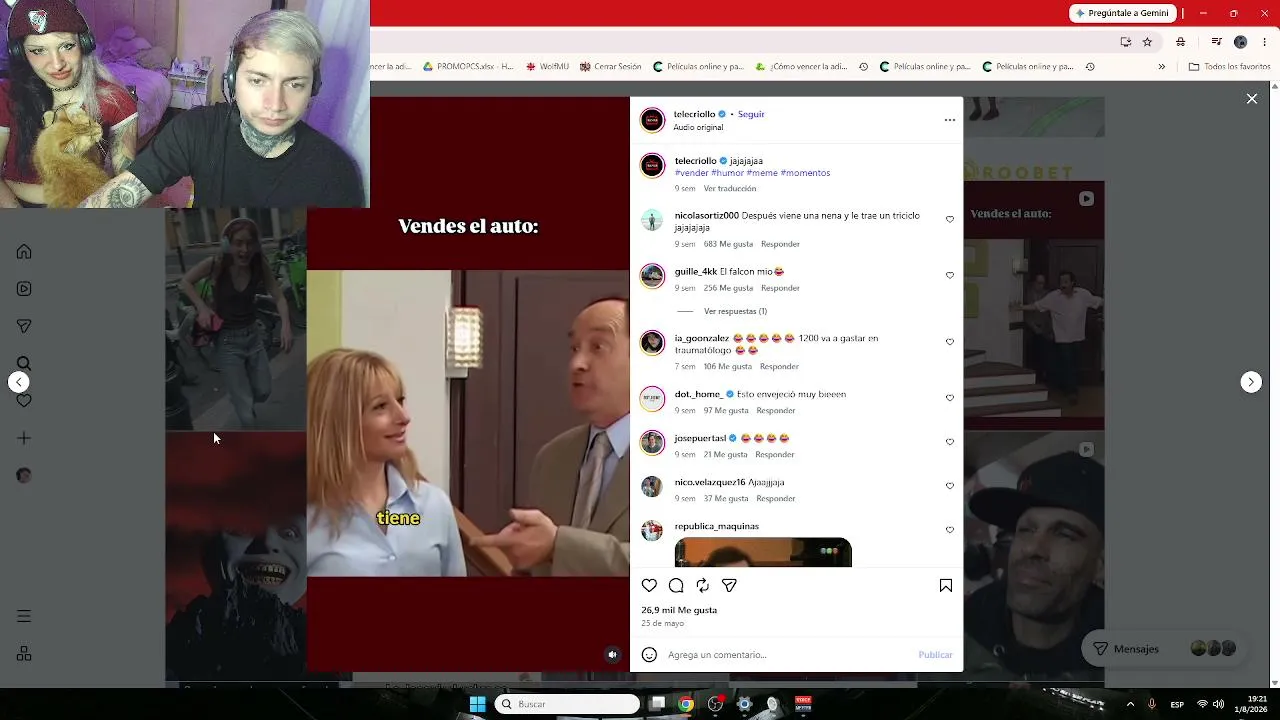
Task: Open the Todos los favoritos folder
Action: pyautogui.click(x=1229, y=67)
